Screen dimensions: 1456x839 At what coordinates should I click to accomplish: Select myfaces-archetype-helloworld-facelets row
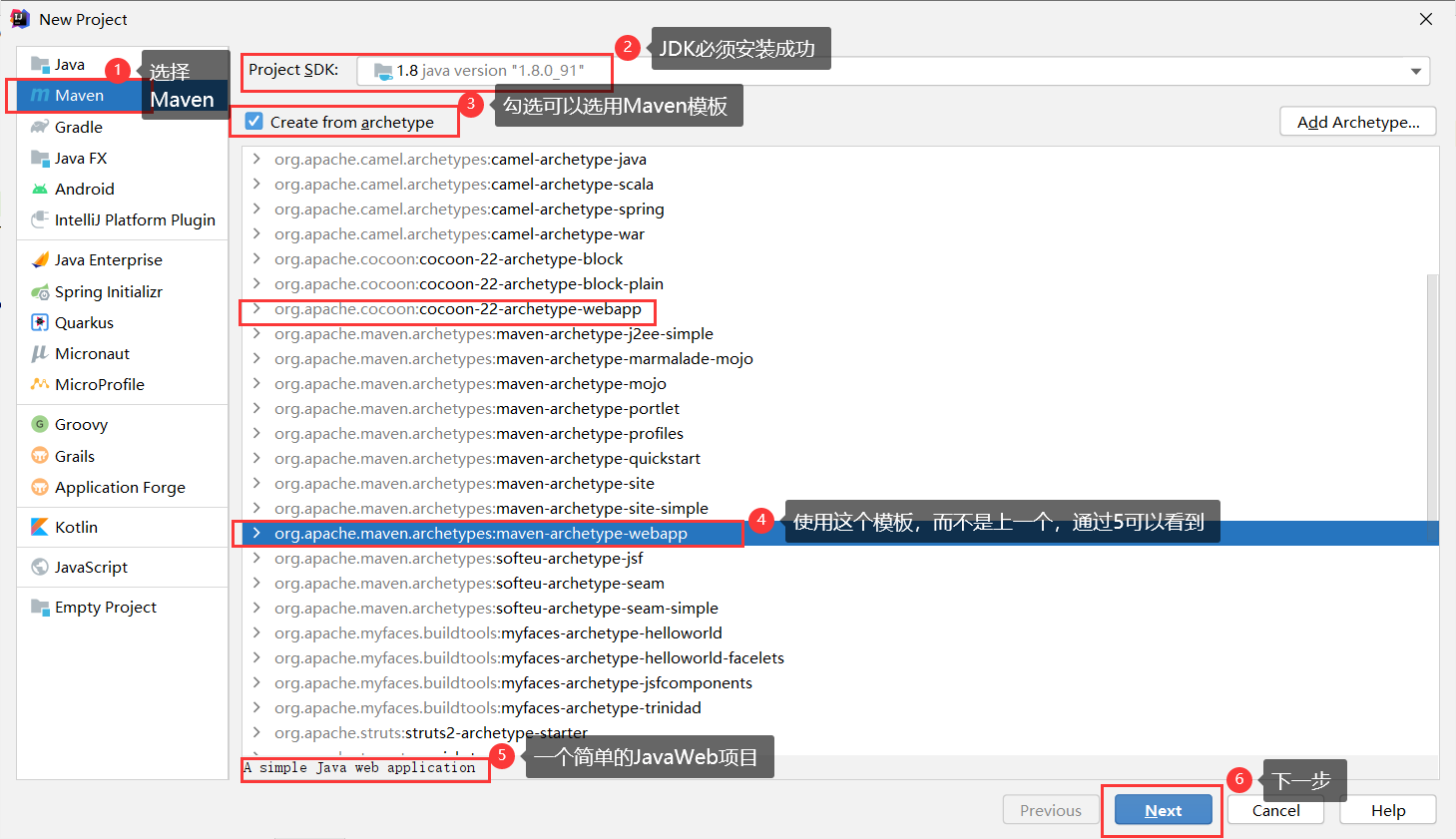coord(840,657)
